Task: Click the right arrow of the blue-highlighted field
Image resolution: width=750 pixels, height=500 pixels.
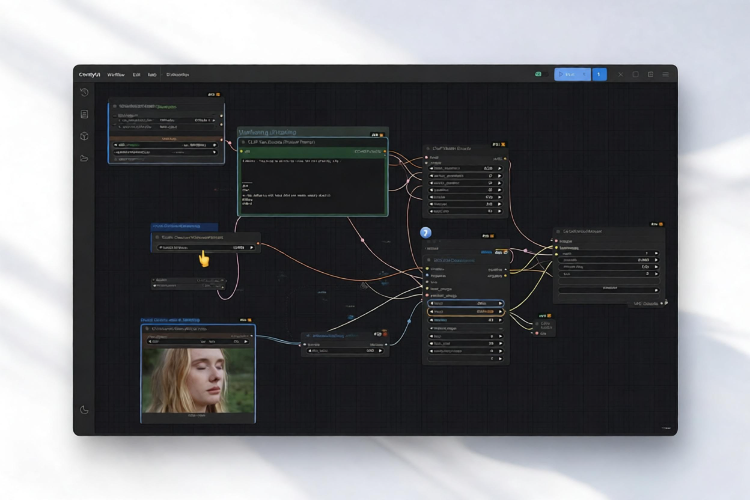Action: pos(500,303)
